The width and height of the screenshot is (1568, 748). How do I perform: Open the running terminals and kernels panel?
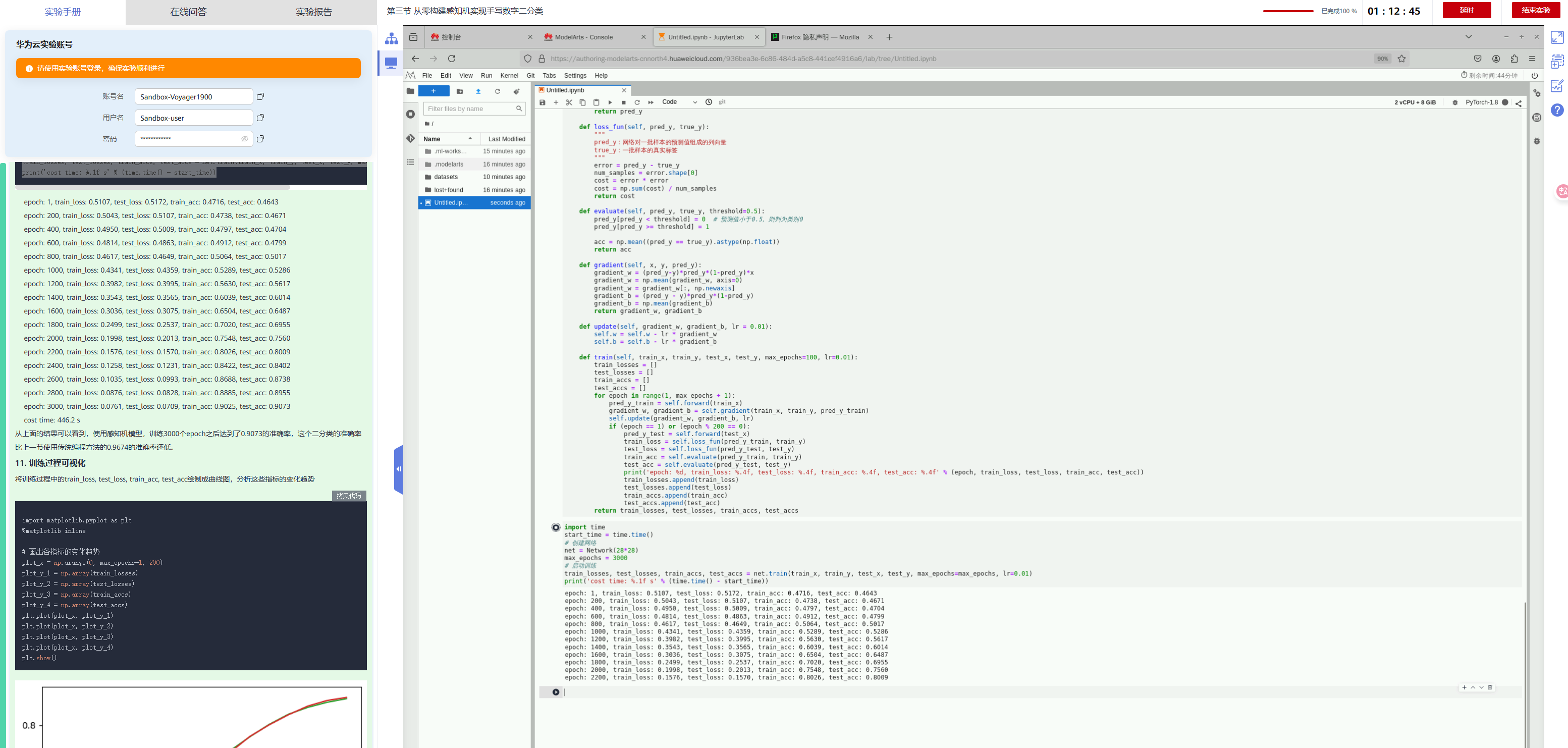[x=411, y=115]
